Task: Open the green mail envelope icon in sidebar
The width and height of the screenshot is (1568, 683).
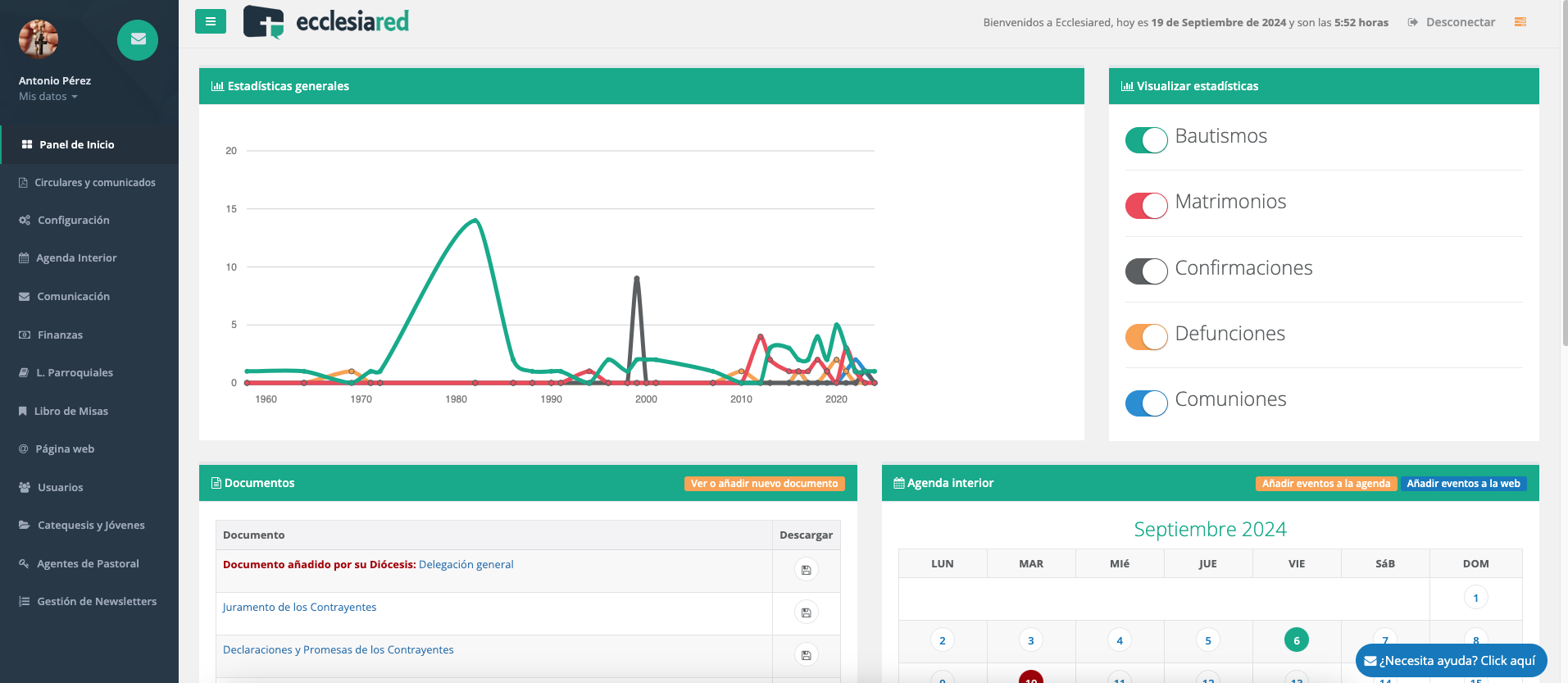Action: (138, 39)
